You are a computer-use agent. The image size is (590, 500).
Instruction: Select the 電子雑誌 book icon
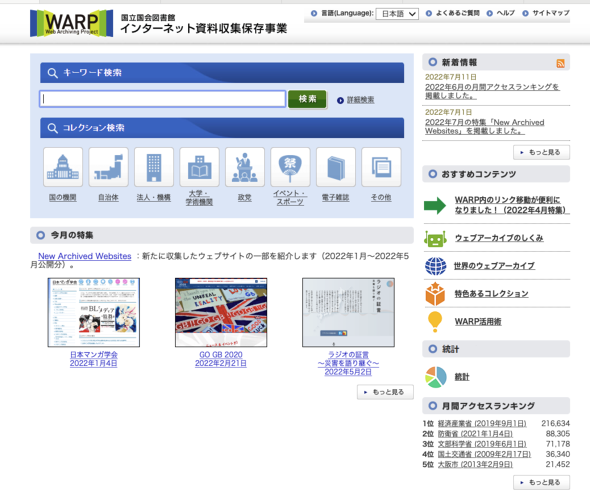(336, 167)
